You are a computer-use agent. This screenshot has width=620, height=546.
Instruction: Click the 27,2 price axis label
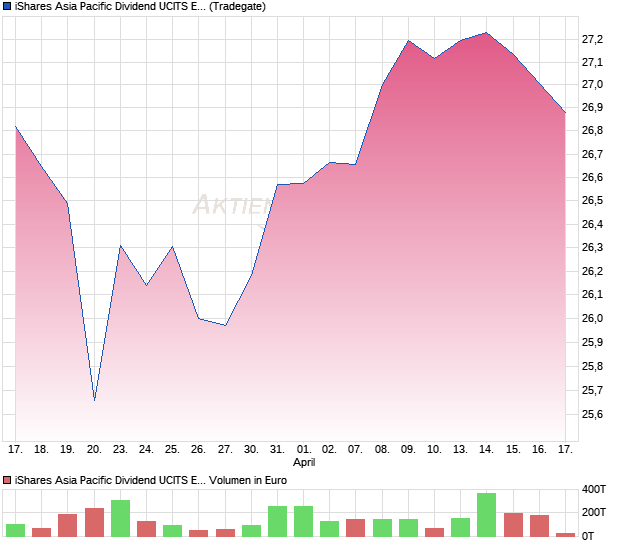pyautogui.click(x=592, y=39)
